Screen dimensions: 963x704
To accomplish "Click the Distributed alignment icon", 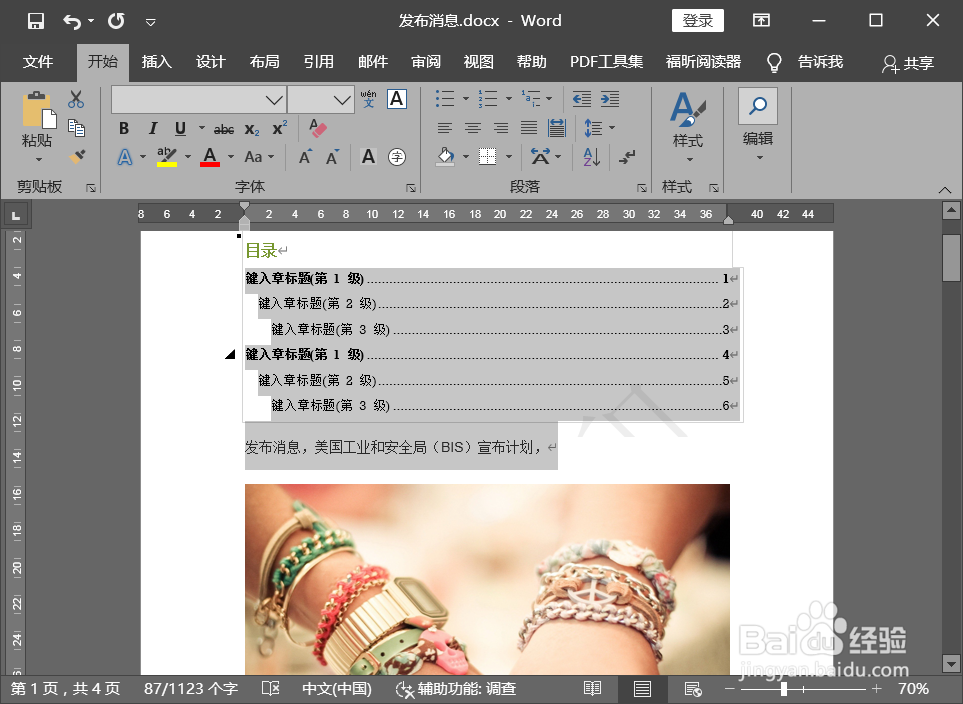I will pos(556,128).
